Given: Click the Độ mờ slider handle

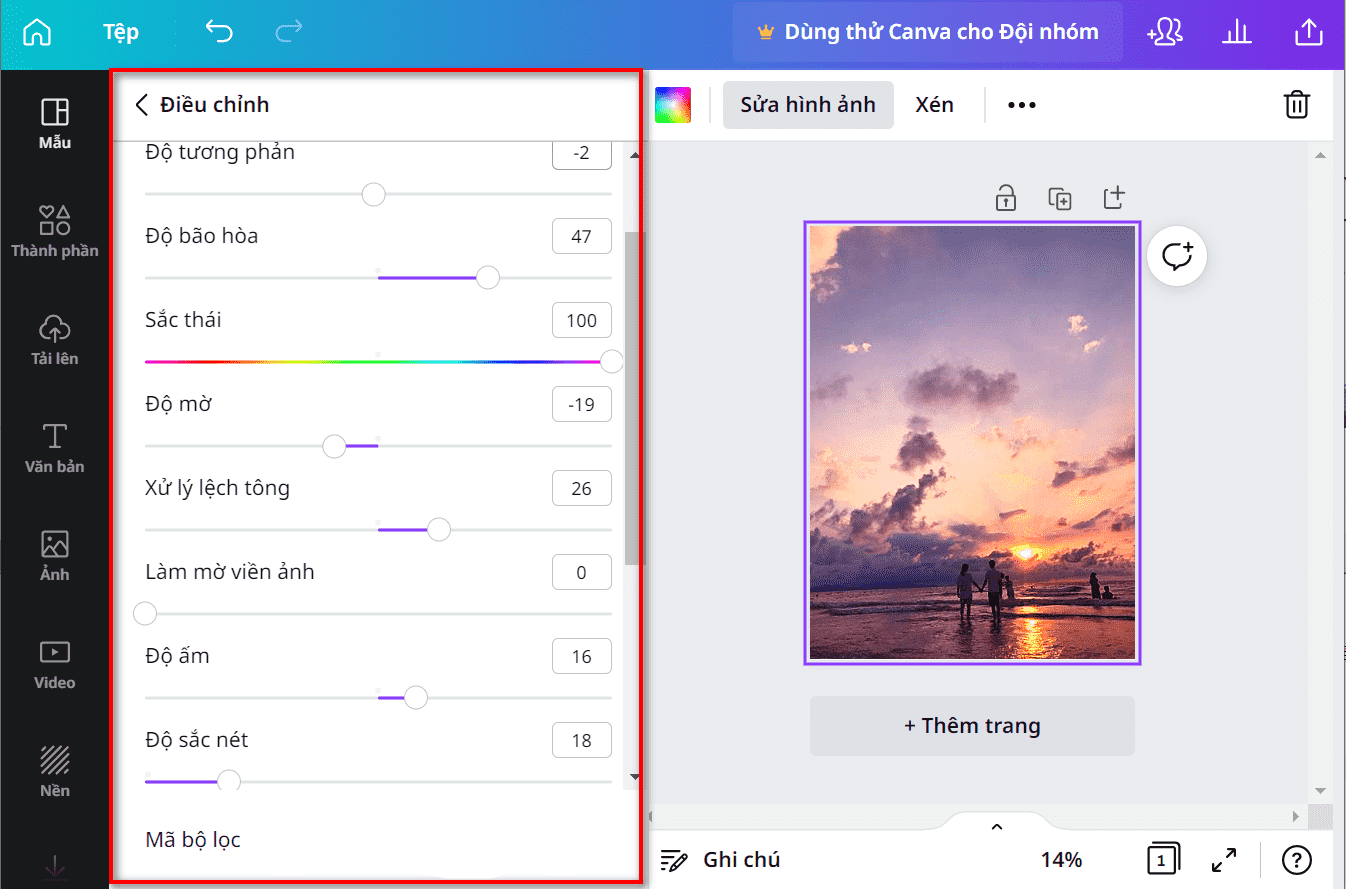Looking at the screenshot, I should [x=335, y=446].
